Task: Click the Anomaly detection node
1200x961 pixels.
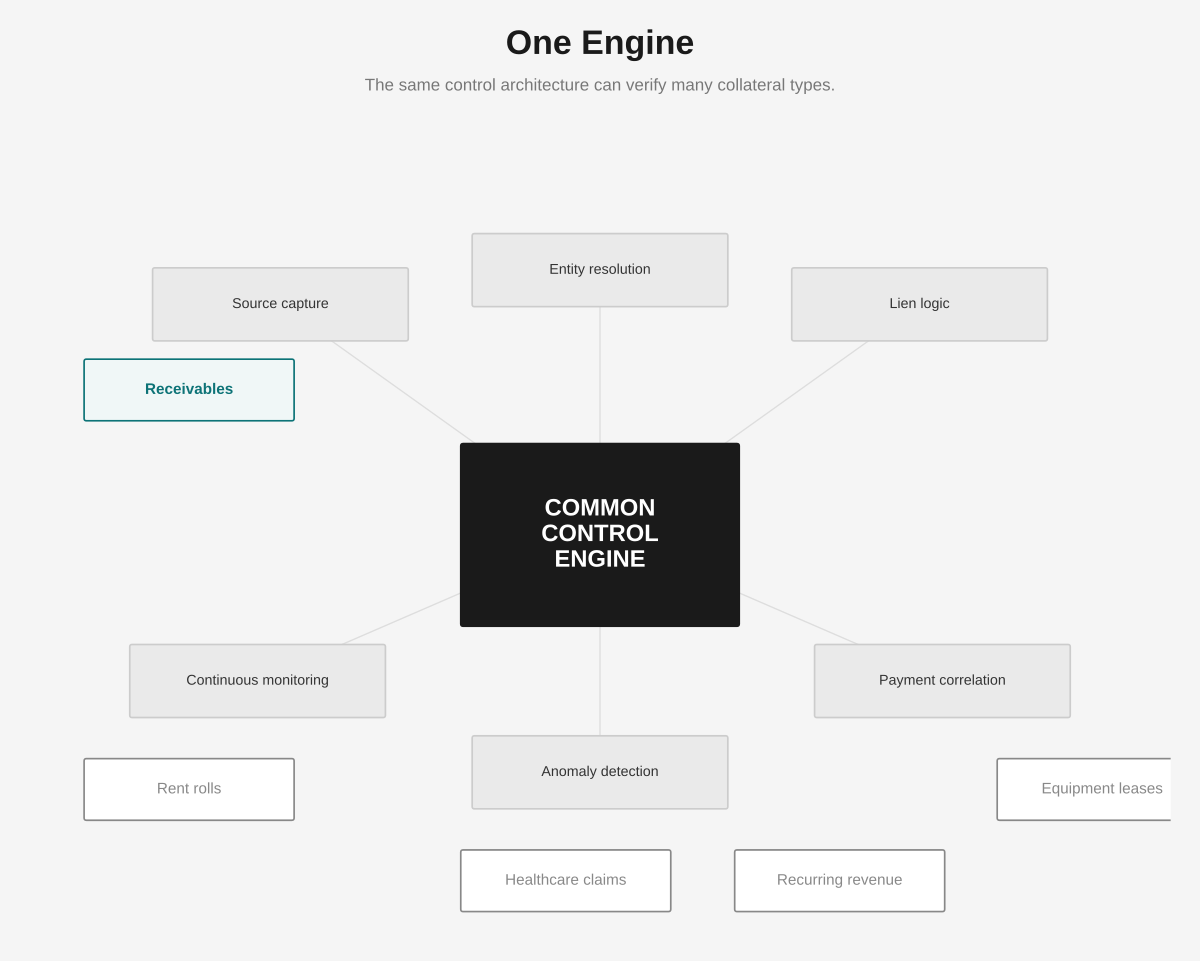Action: point(600,772)
